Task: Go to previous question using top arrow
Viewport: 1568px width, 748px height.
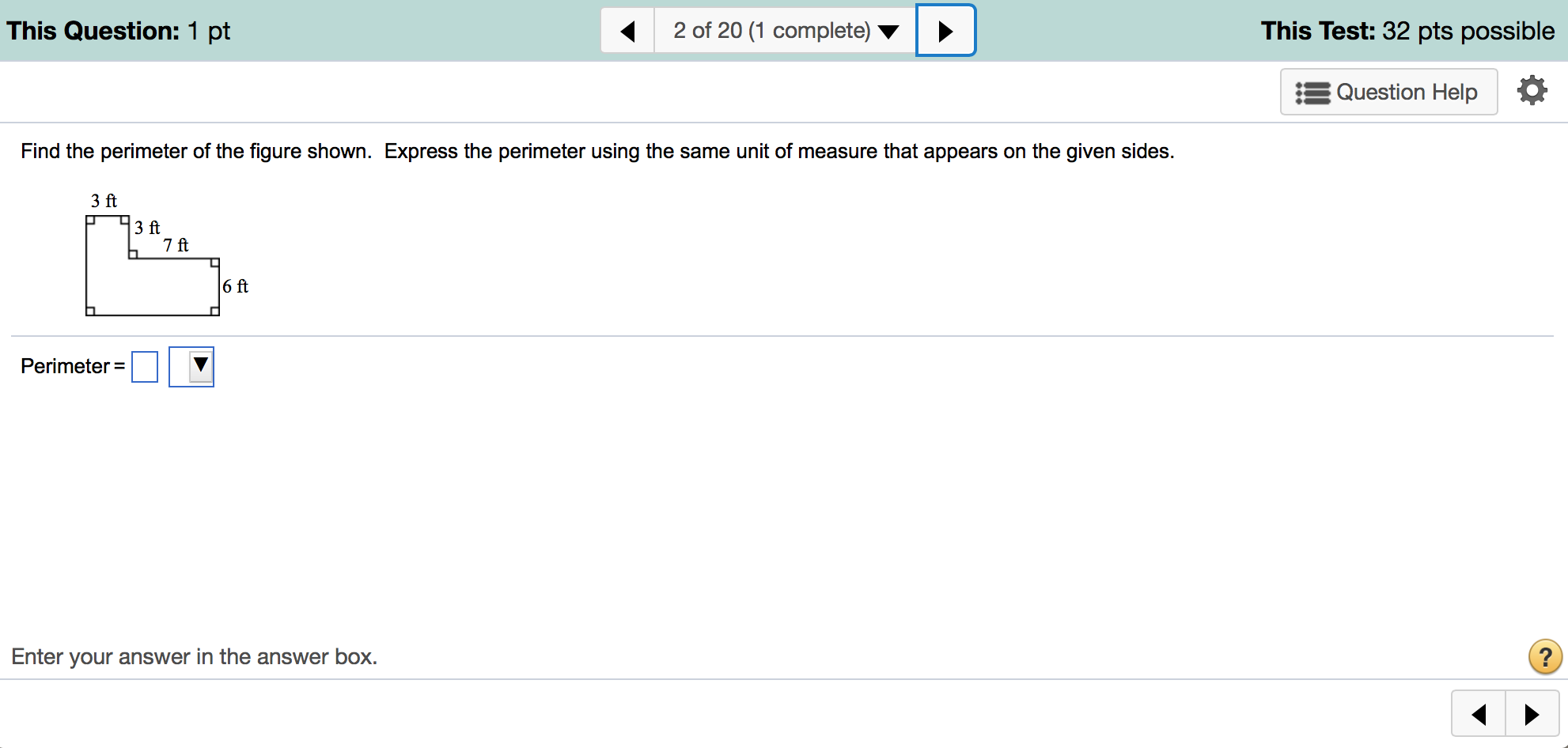Action: (628, 31)
